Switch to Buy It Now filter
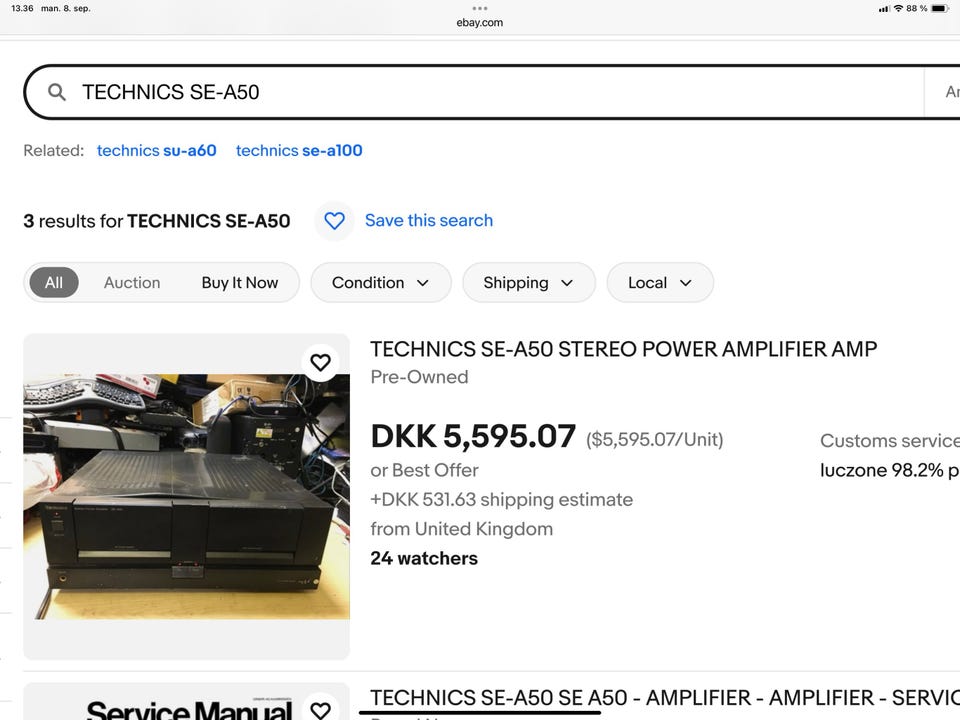Image resolution: width=960 pixels, height=720 pixels. pyautogui.click(x=239, y=282)
